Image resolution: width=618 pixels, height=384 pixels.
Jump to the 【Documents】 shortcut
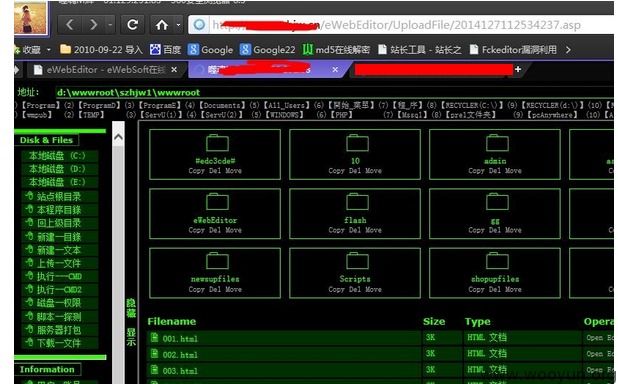(222, 106)
